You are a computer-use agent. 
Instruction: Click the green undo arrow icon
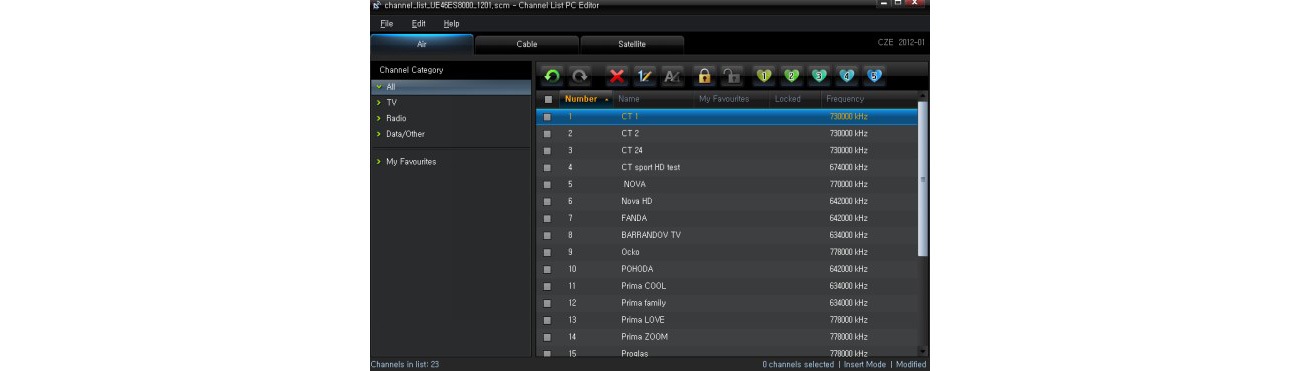[x=553, y=76]
